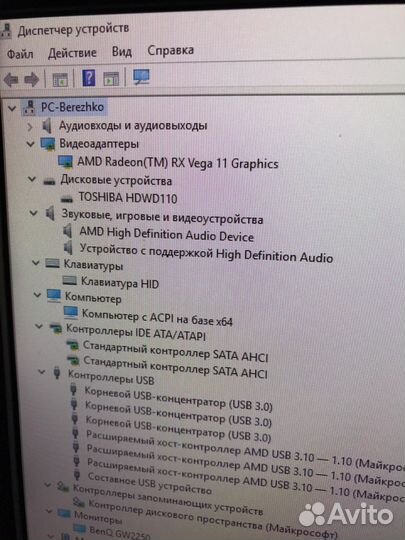Collapse the Клавиатуры category
The width and height of the screenshot is (405, 540).
[x=35, y=263]
